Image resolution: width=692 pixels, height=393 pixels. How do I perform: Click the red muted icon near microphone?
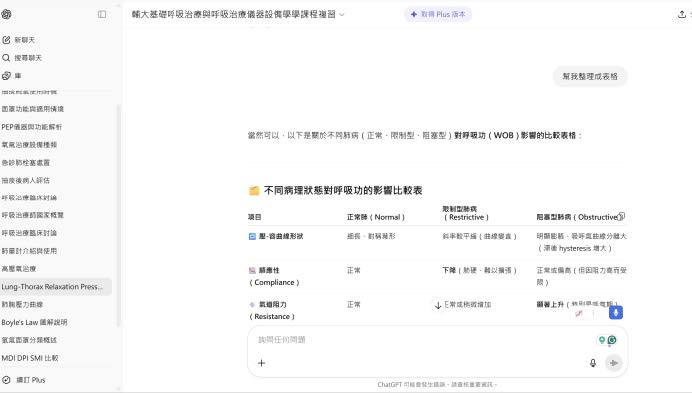tap(579, 313)
